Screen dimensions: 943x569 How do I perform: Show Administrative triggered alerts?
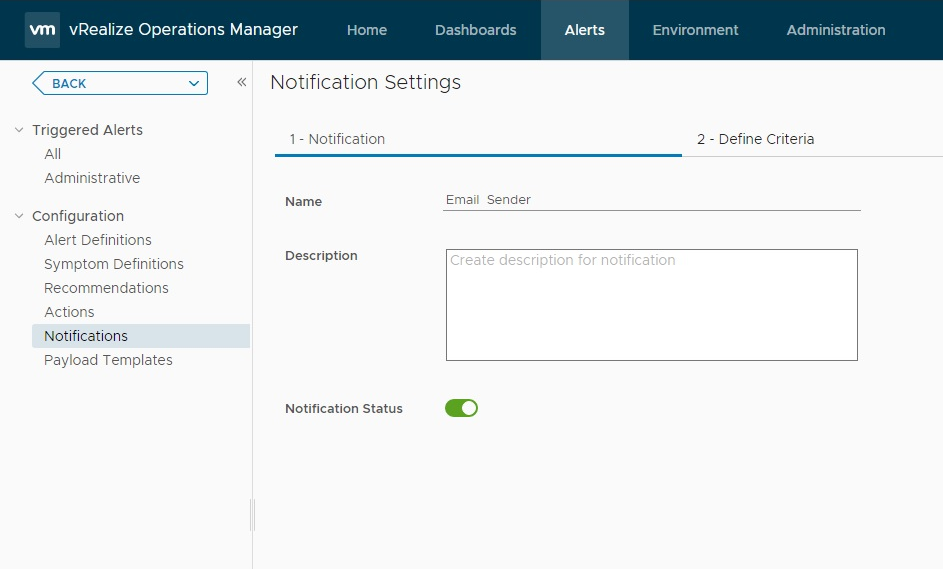tap(92, 178)
